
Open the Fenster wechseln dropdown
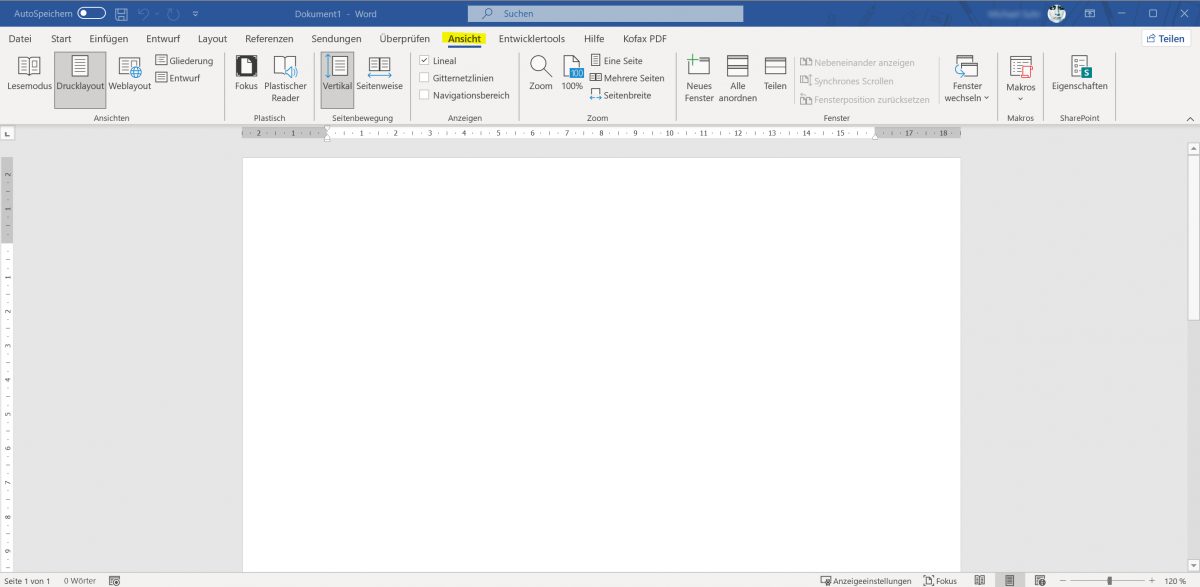[x=966, y=78]
